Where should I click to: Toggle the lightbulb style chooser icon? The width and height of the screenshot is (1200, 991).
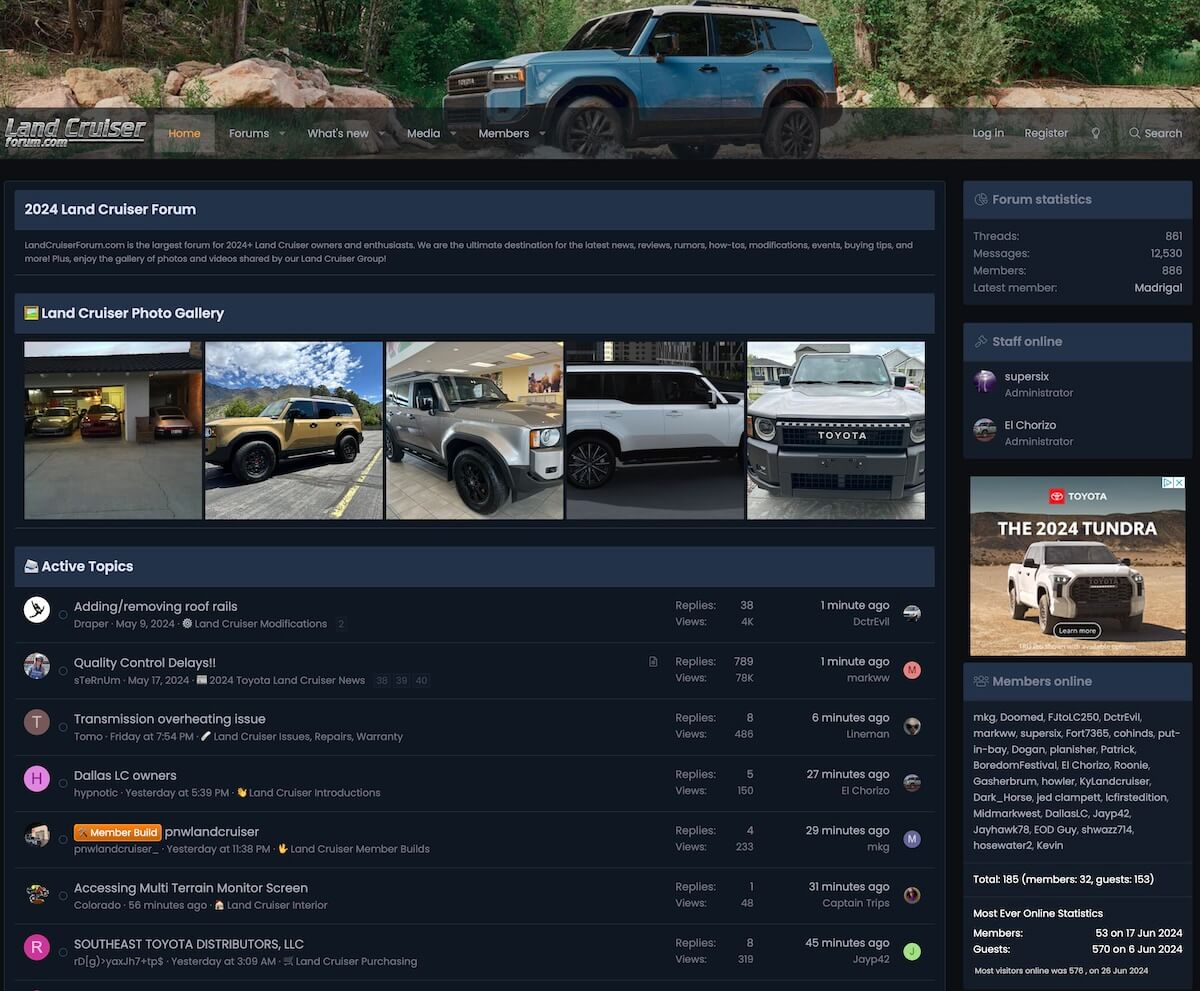[x=1095, y=133]
